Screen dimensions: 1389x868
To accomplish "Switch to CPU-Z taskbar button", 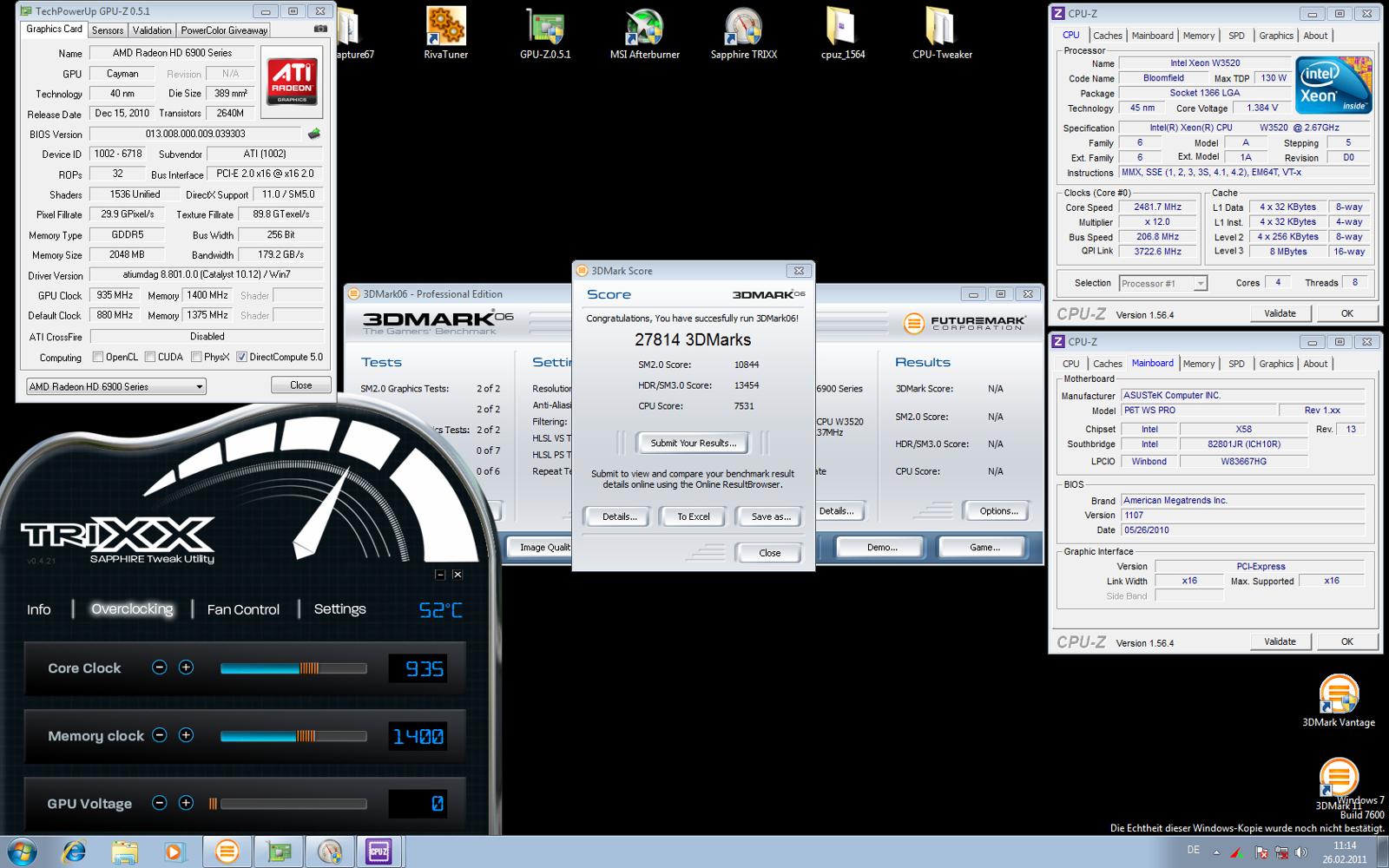I will [x=379, y=852].
